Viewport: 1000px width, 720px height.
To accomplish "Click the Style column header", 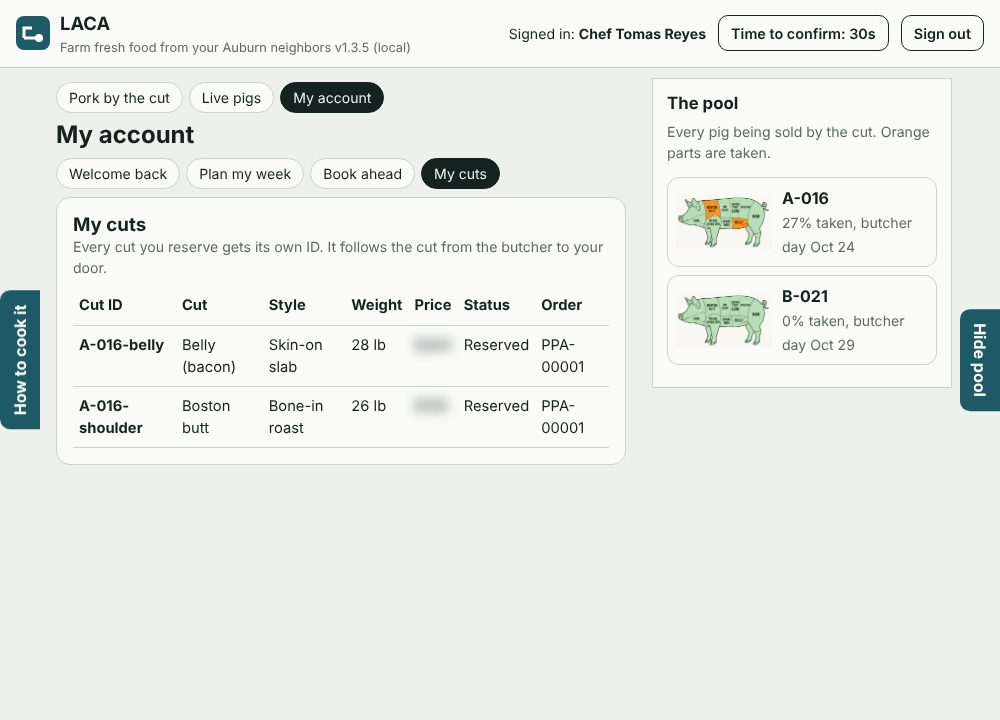I will (287, 305).
